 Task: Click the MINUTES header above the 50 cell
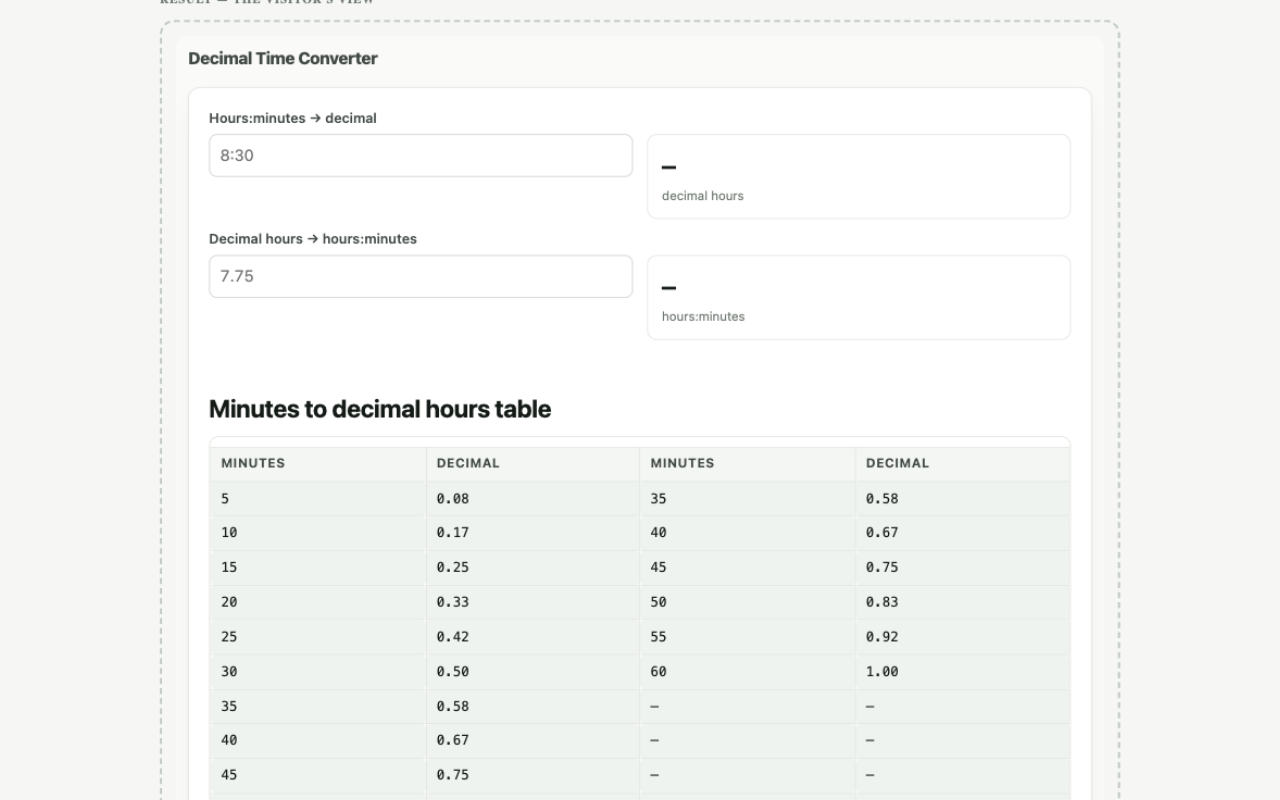coord(748,463)
